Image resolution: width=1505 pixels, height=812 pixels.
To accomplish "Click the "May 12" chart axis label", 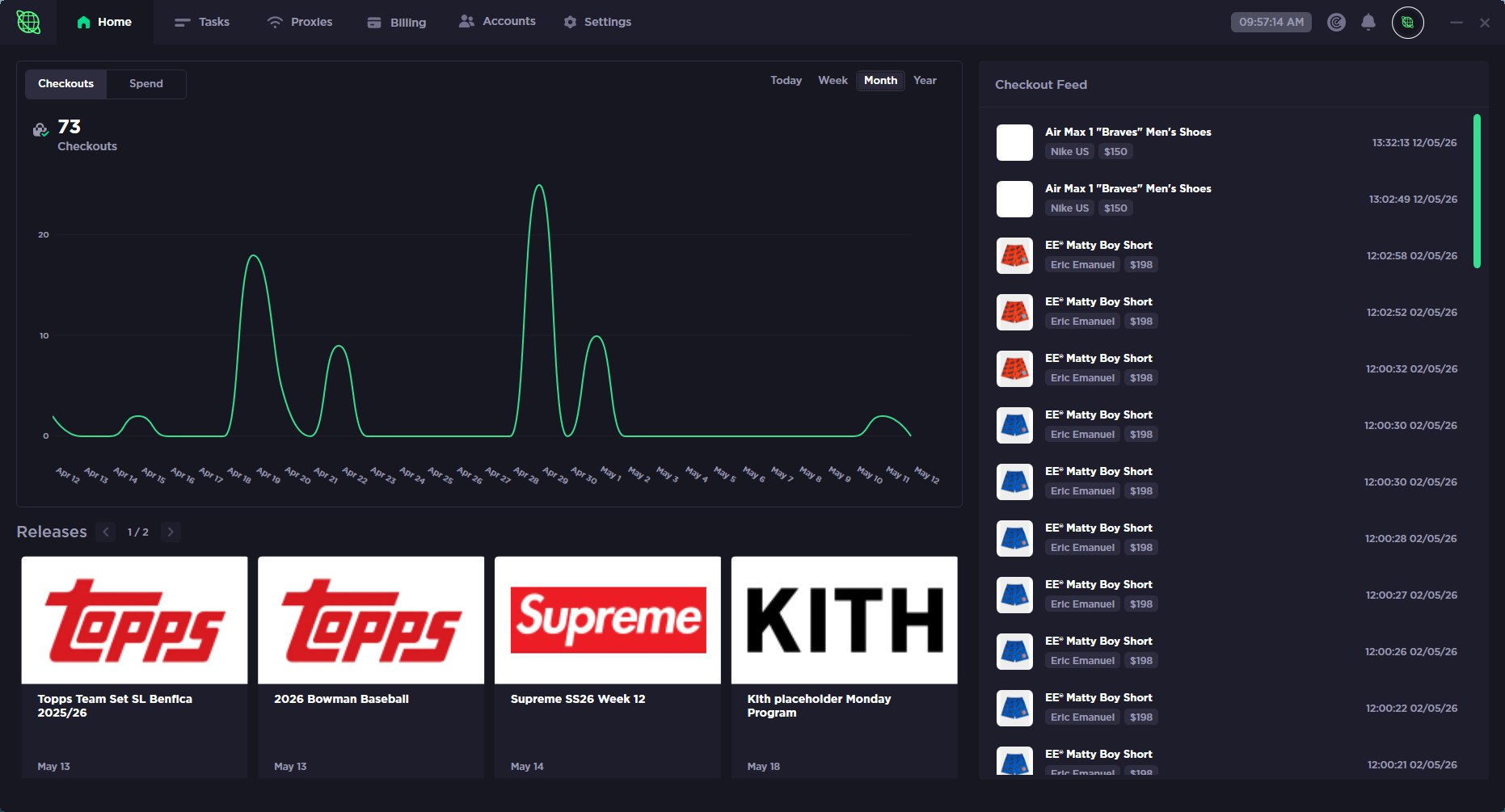I will point(927,475).
